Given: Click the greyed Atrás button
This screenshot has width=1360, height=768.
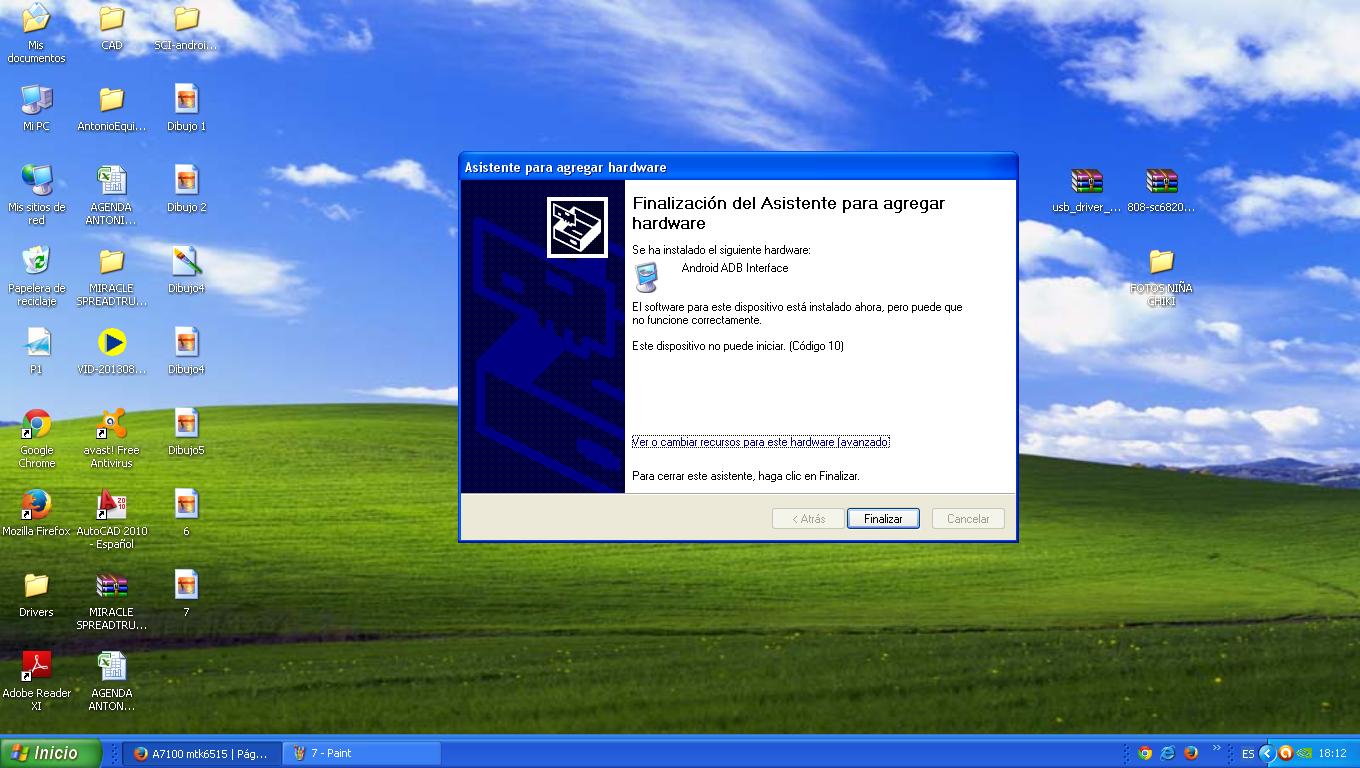Looking at the screenshot, I should (808, 518).
